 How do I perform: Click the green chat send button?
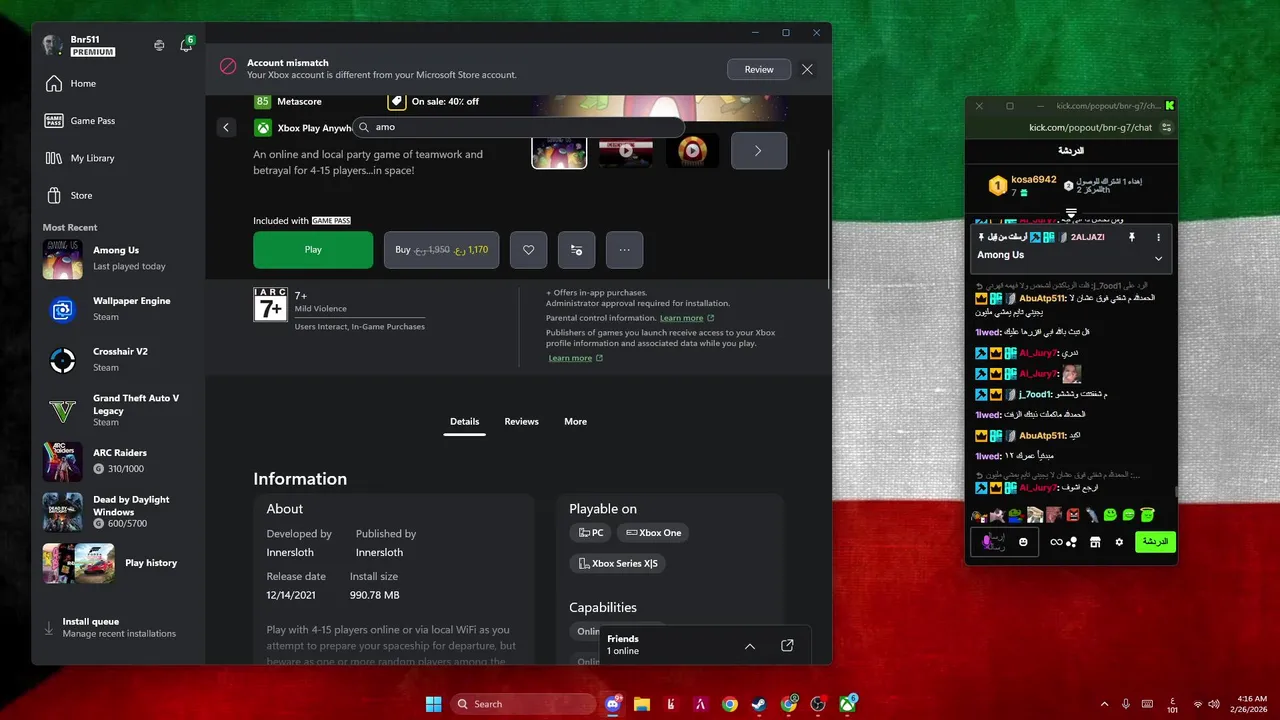click(1155, 541)
